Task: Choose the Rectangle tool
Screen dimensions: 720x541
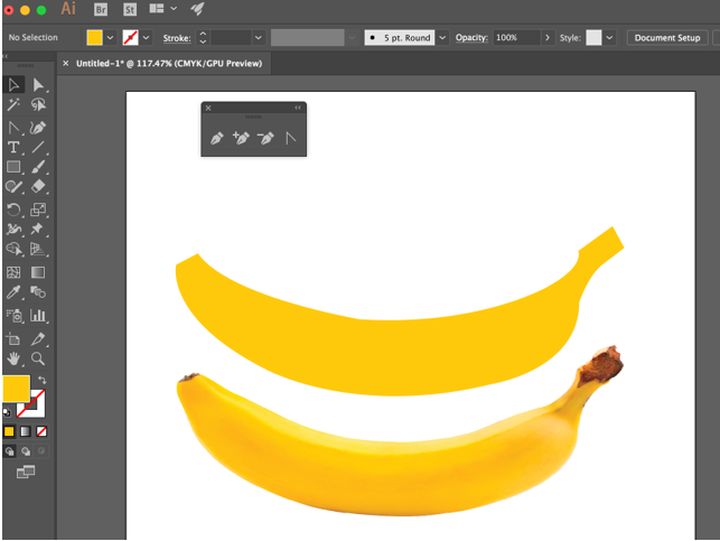Action: pos(14,167)
